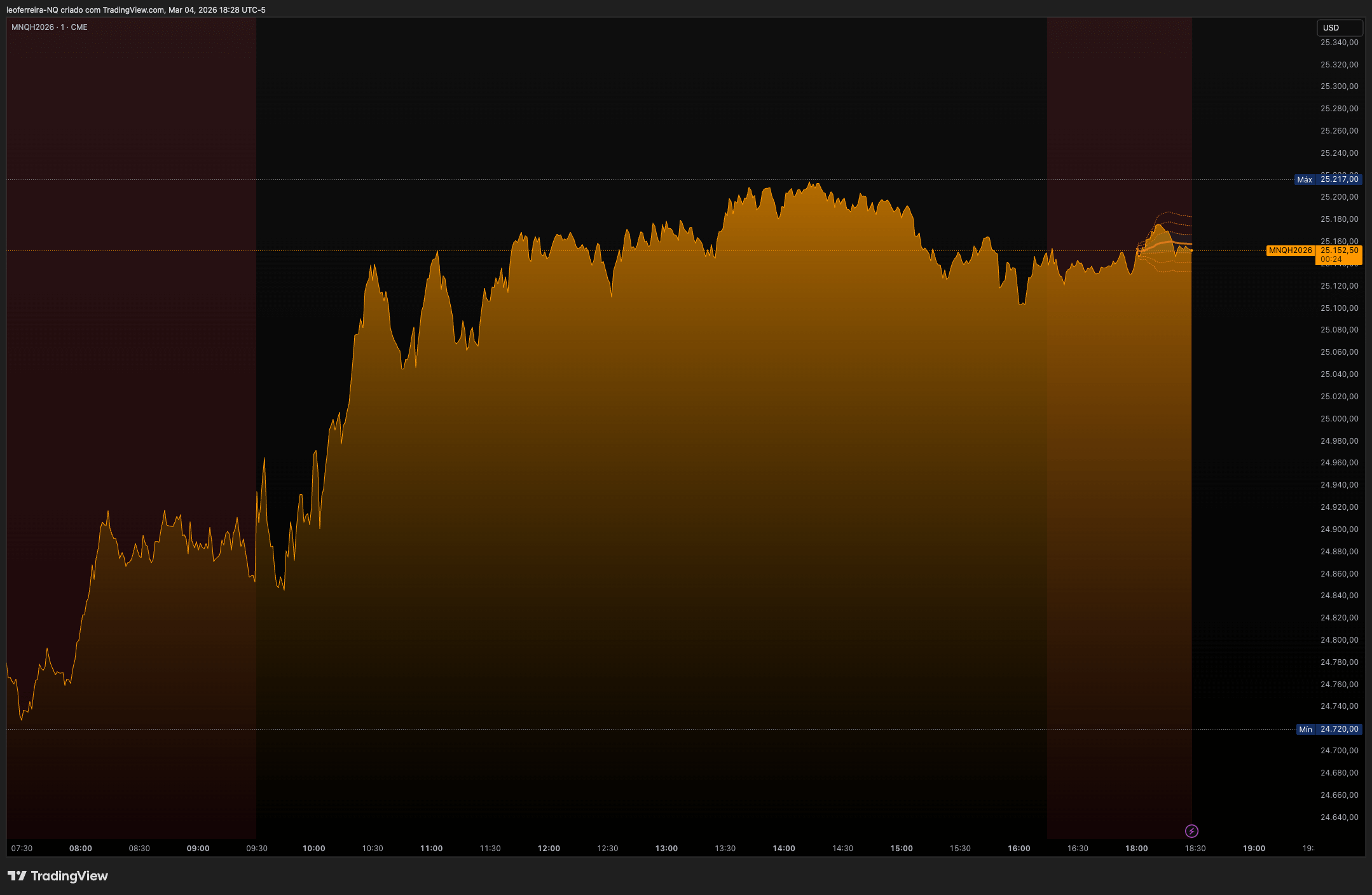This screenshot has width=1372, height=895.
Task: Click the 25.300,00 price axis label
Action: click(1340, 86)
